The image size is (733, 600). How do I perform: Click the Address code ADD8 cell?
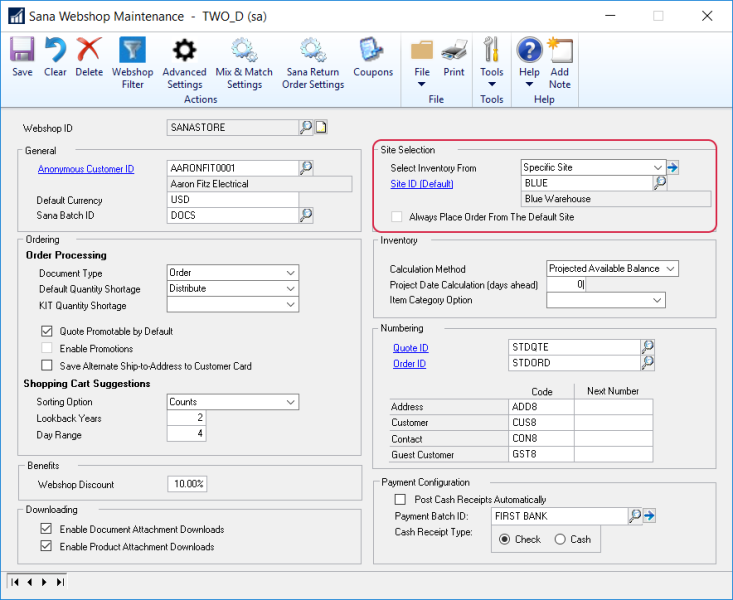(541, 406)
